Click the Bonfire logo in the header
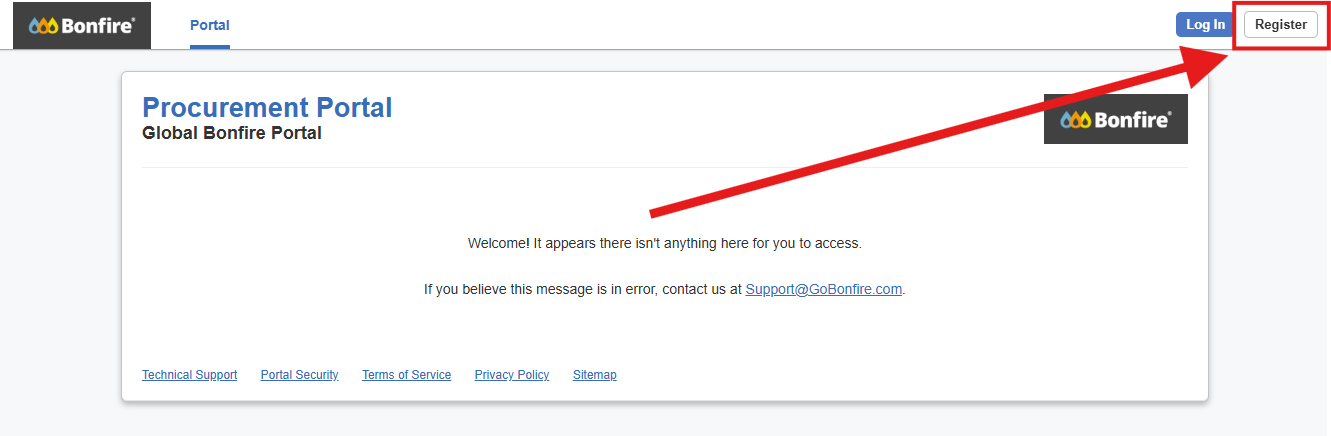Image resolution: width=1331 pixels, height=436 pixels. pos(82,25)
